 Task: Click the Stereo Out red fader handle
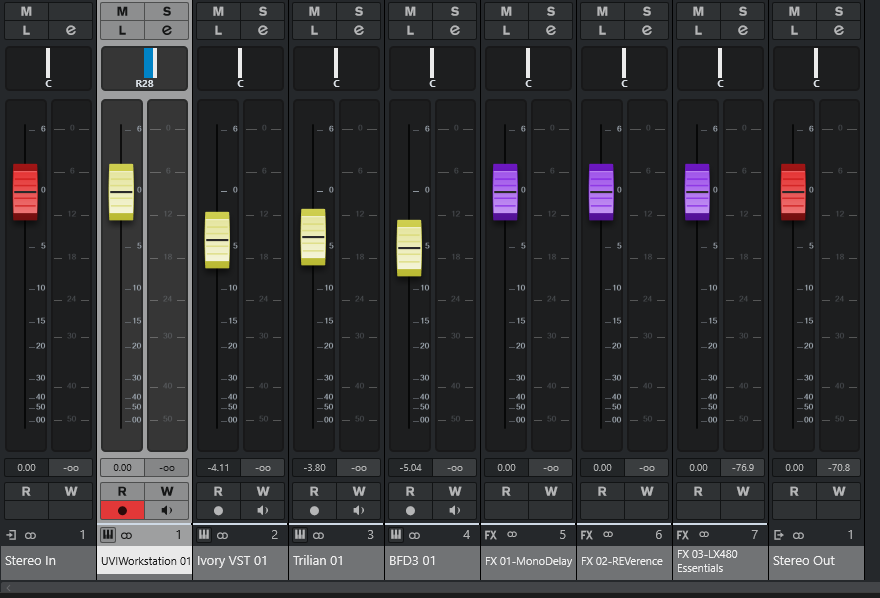point(793,192)
